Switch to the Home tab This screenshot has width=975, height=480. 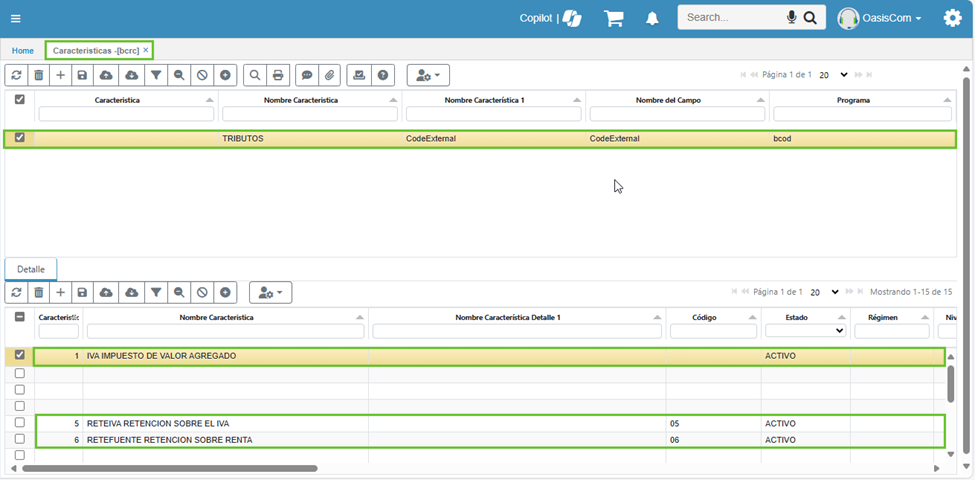[22, 50]
